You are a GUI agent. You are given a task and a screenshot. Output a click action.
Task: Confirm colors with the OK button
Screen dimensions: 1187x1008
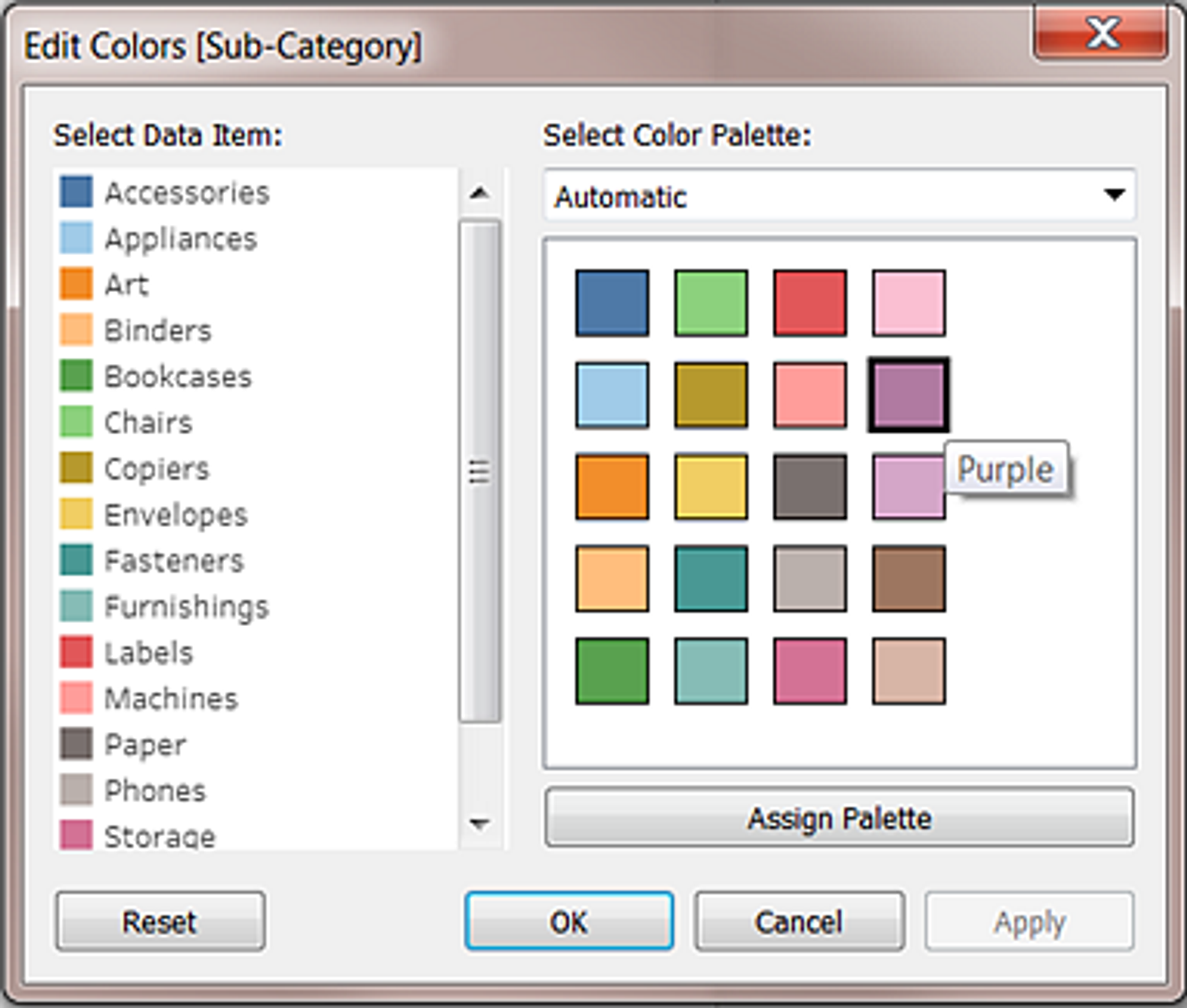pyautogui.click(x=568, y=922)
